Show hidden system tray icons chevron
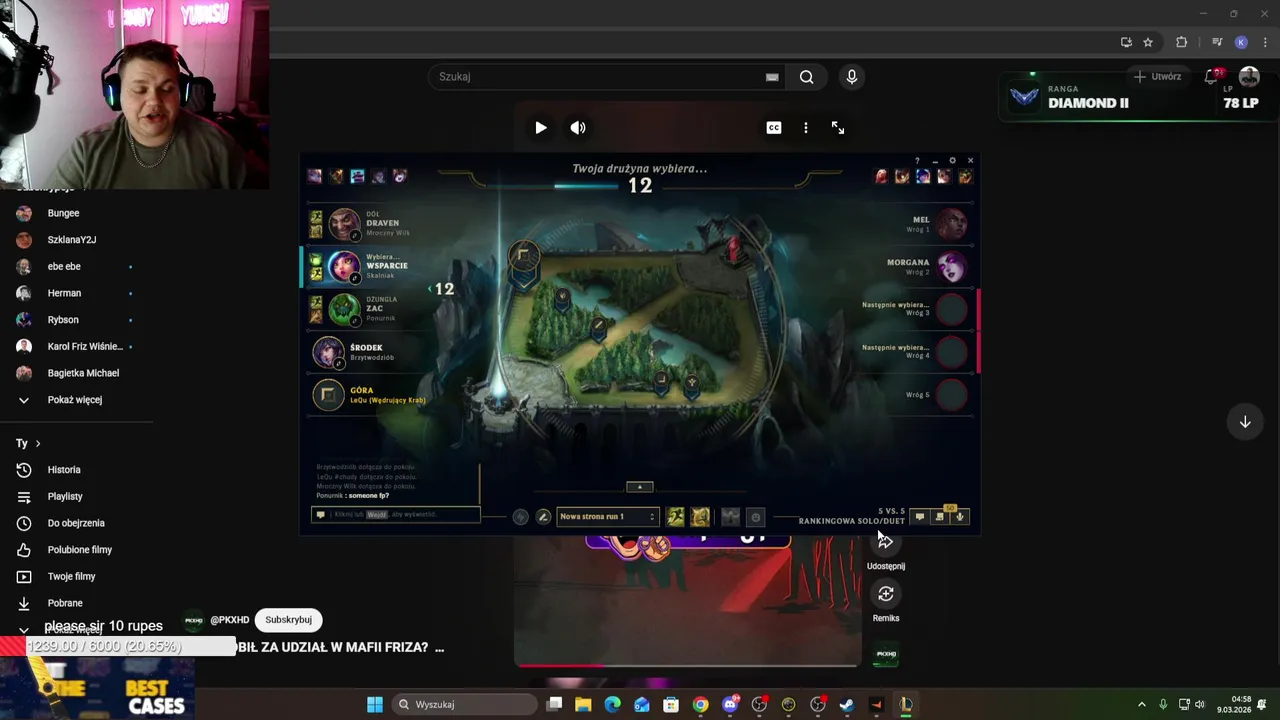Image resolution: width=1280 pixels, height=720 pixels. tap(1141, 704)
